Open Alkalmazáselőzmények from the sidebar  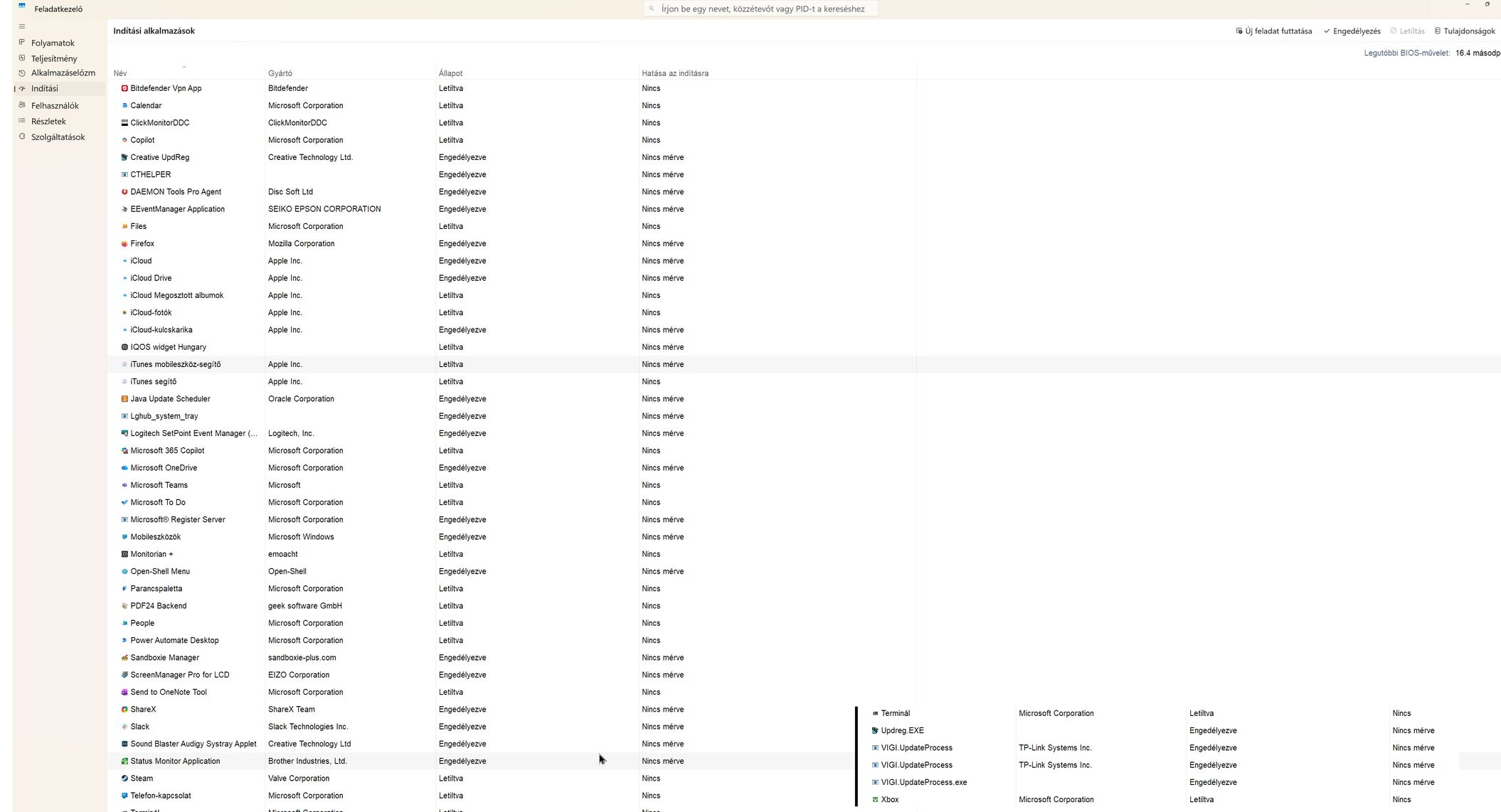pyautogui.click(x=63, y=73)
